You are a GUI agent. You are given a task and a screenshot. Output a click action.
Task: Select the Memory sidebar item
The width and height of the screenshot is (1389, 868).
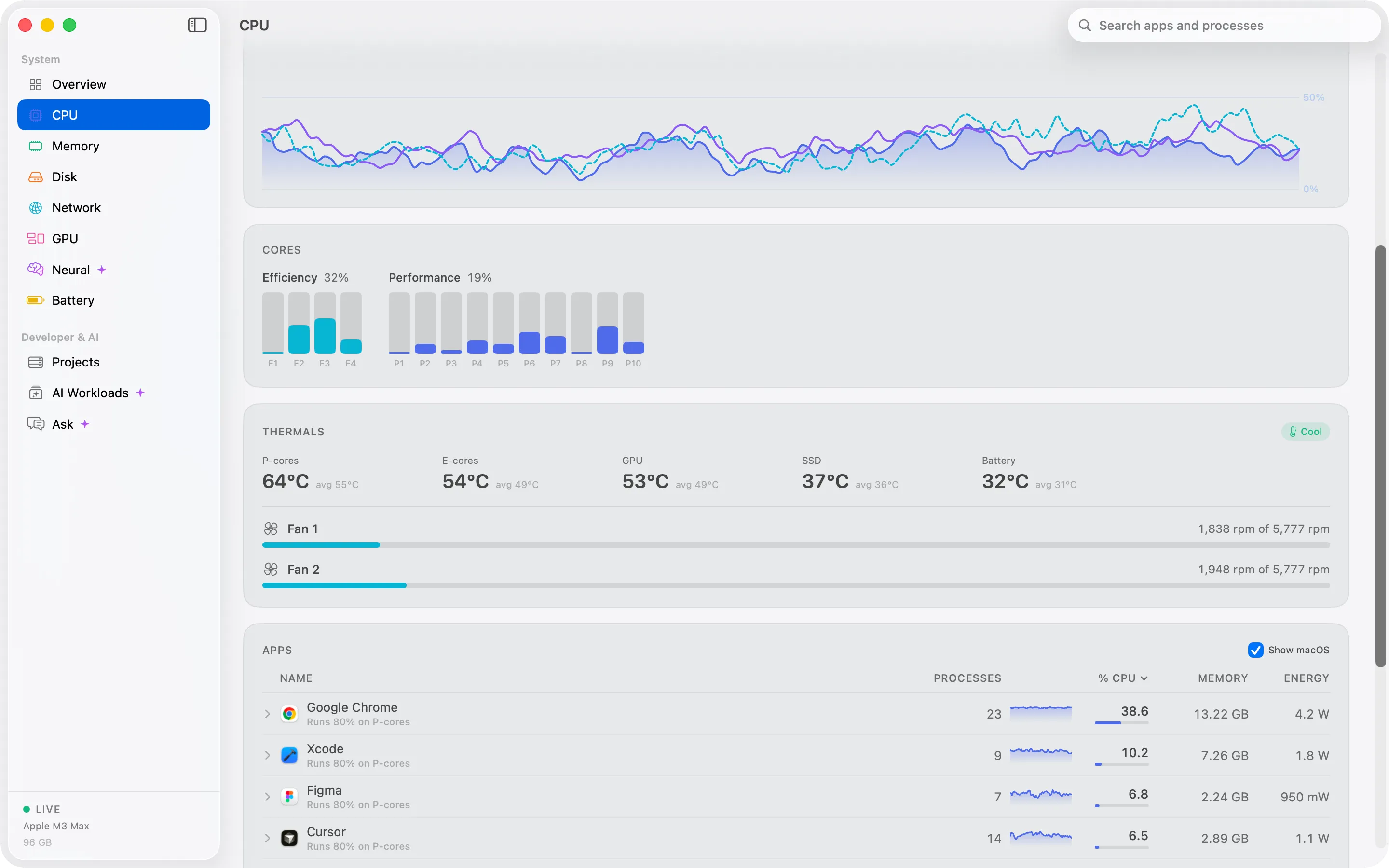(x=114, y=146)
